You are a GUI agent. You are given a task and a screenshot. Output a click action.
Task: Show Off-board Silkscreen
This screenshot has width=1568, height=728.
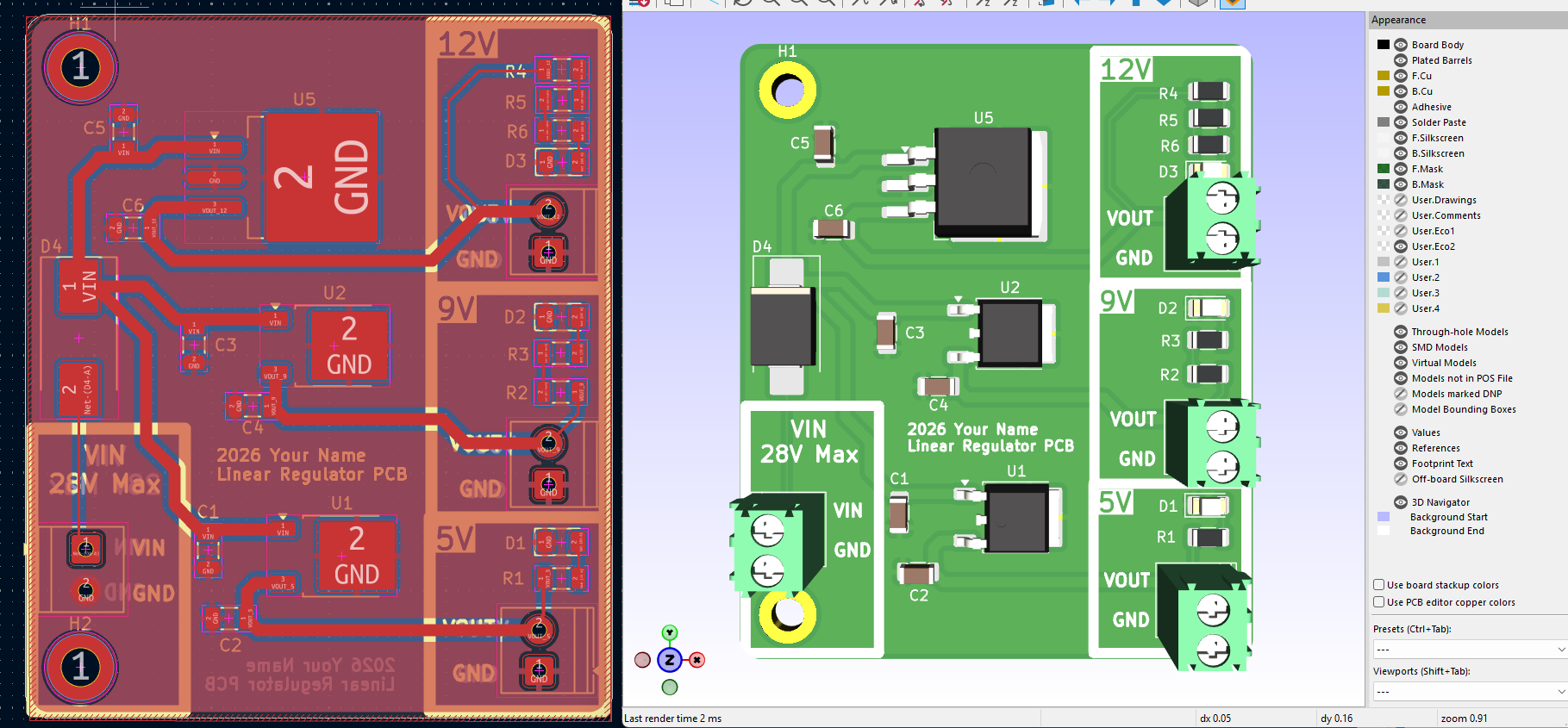tap(1401, 479)
